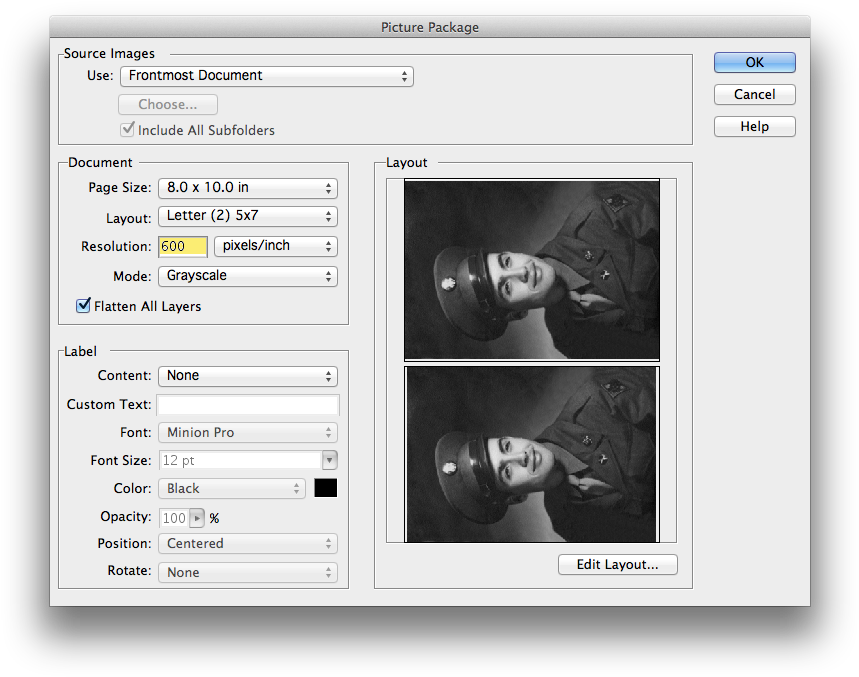Click the Custom Text field
859x677 pixels.
(248, 405)
